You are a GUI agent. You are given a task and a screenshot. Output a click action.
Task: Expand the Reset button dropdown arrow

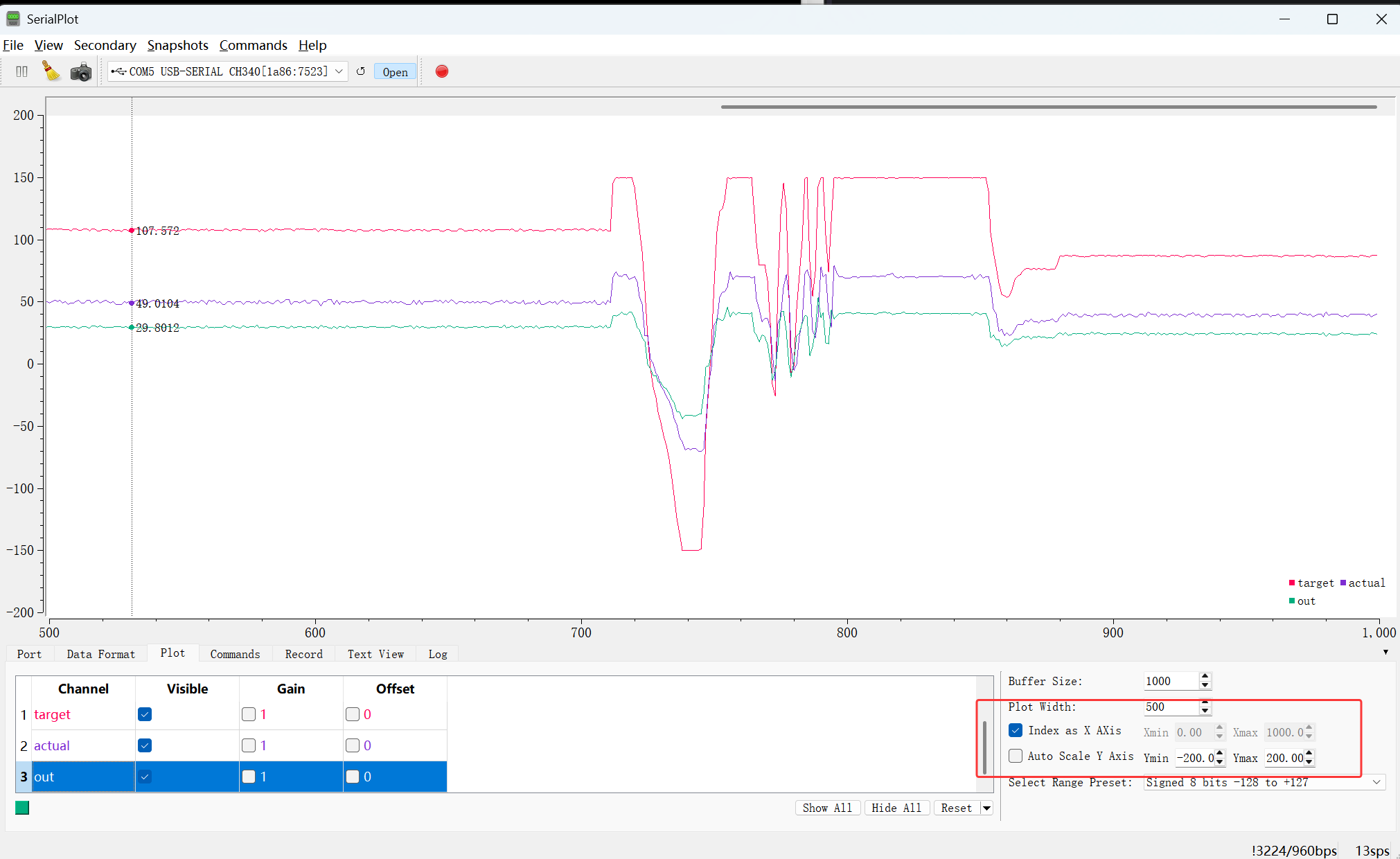(x=986, y=808)
